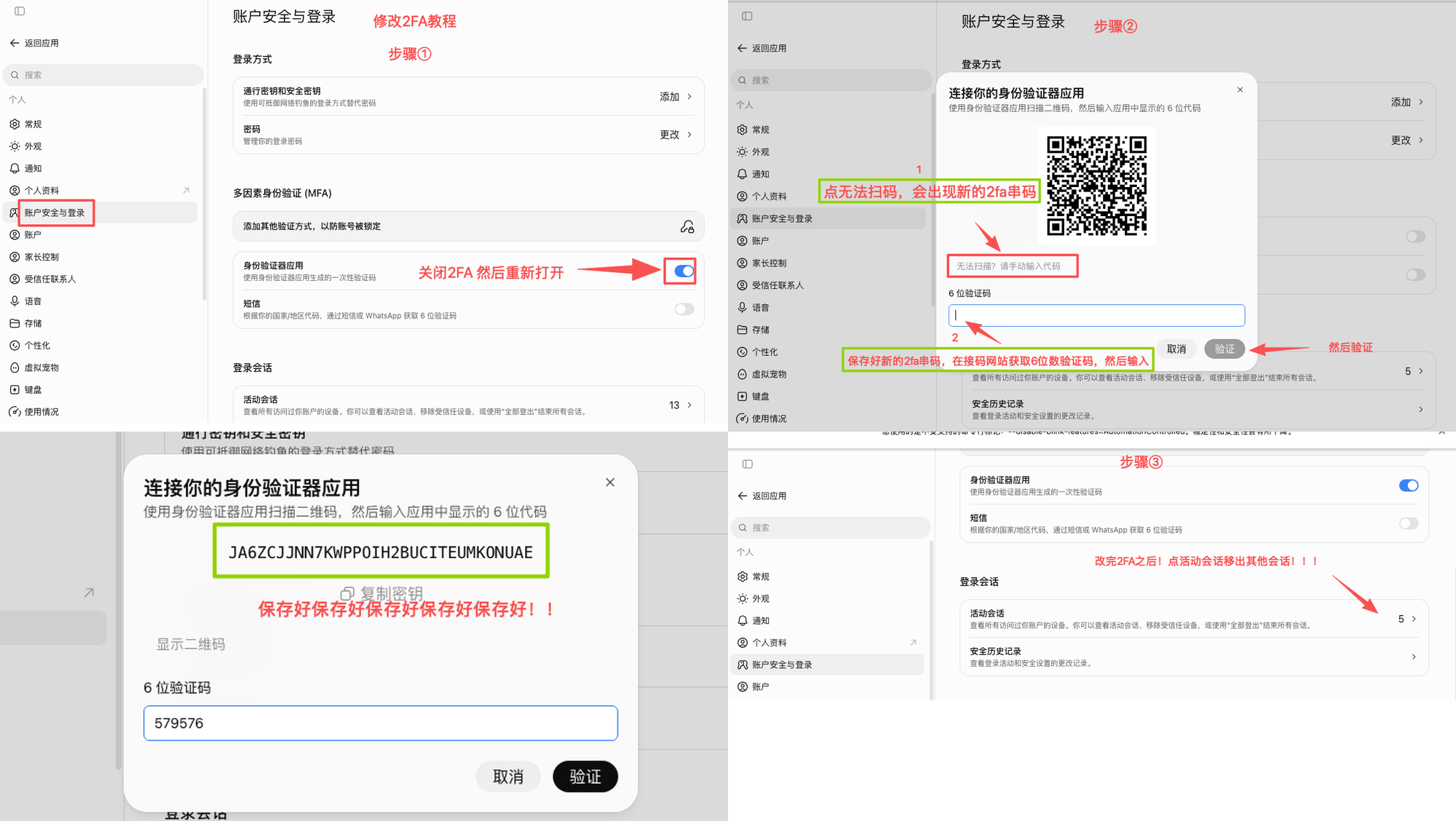Turn off the 身份验证器应用 toggle in step ① panel

pos(684,271)
